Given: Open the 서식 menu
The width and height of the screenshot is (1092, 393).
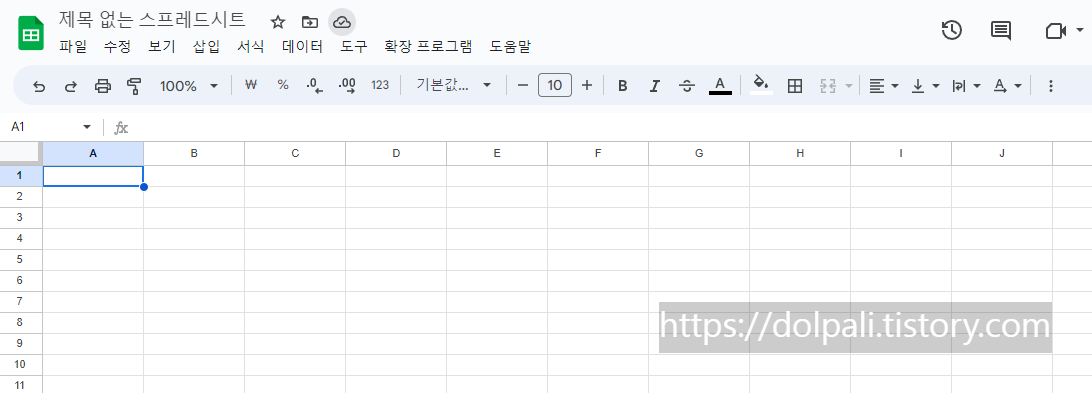Looking at the screenshot, I should [x=251, y=47].
